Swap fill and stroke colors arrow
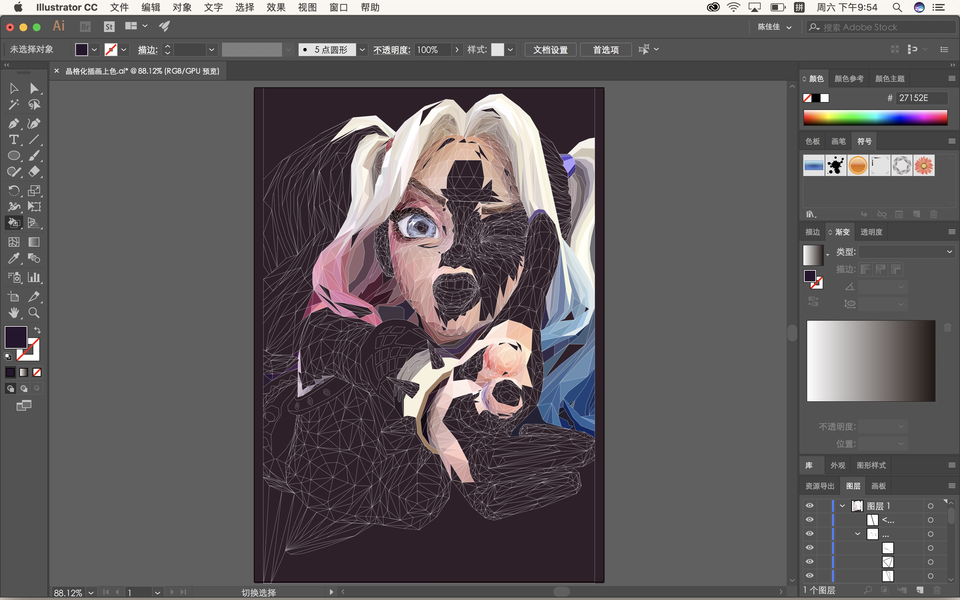The image size is (960, 600). coord(37,330)
